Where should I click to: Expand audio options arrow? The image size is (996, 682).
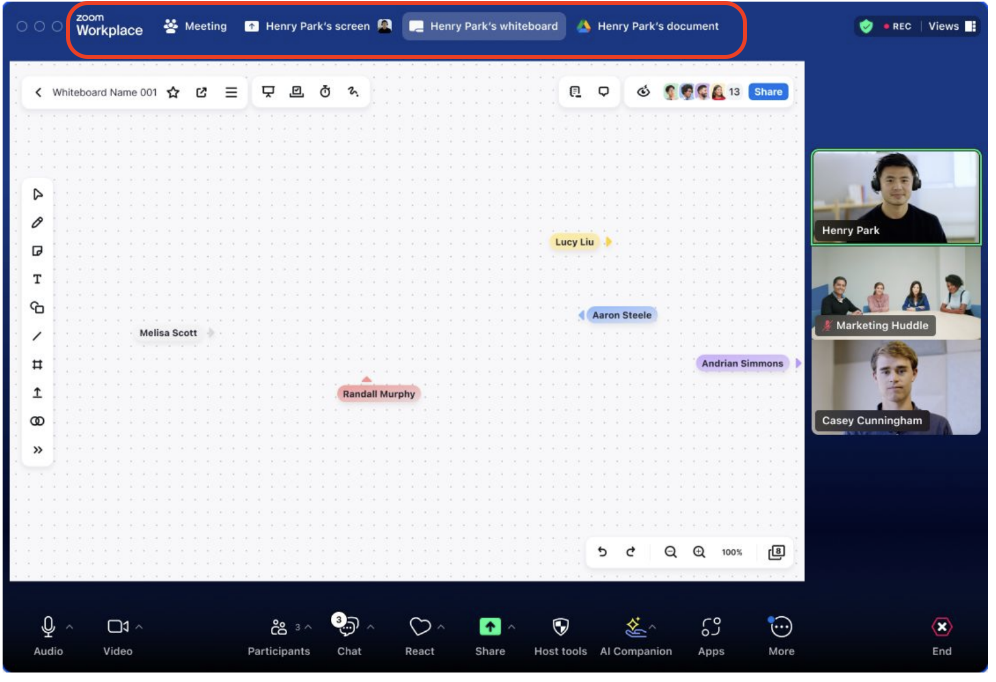(70, 627)
